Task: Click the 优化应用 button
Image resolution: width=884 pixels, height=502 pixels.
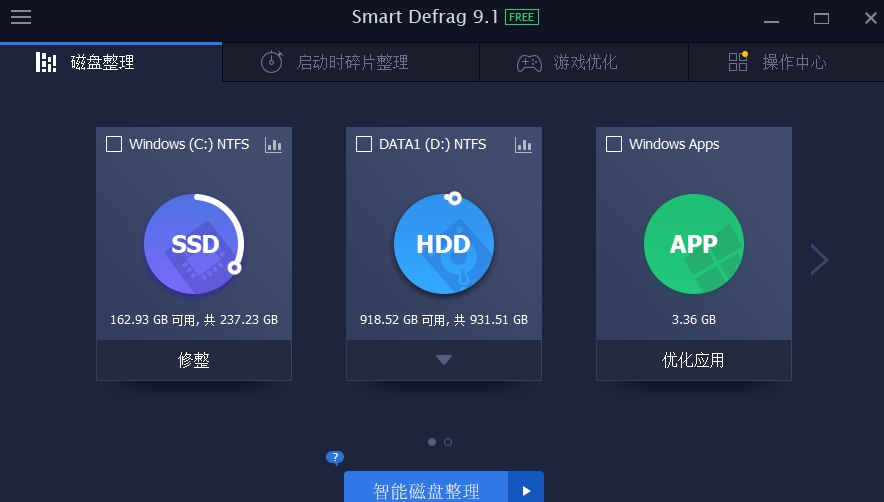Action: point(694,360)
